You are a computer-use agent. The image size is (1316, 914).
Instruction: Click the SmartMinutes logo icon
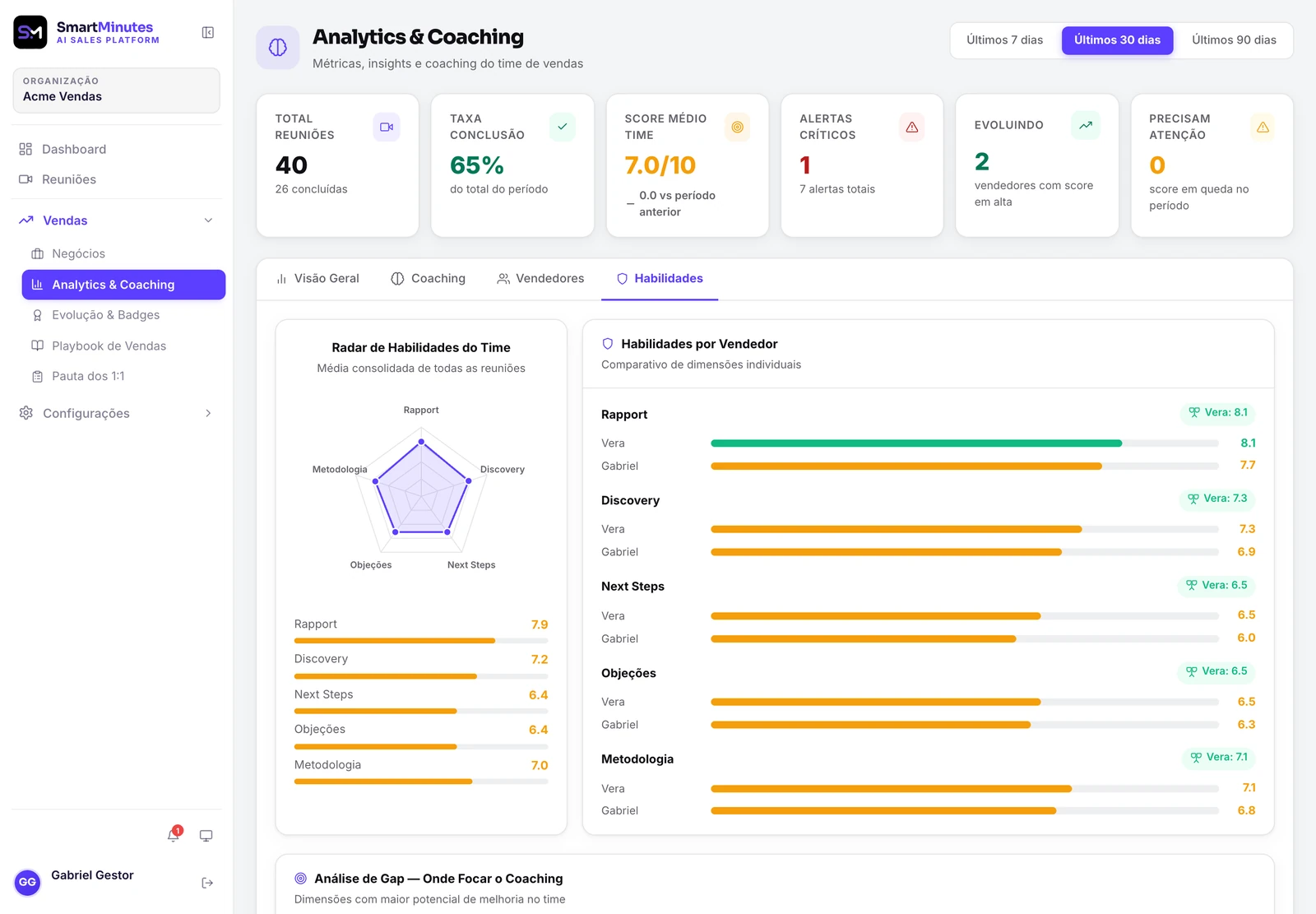click(x=30, y=32)
